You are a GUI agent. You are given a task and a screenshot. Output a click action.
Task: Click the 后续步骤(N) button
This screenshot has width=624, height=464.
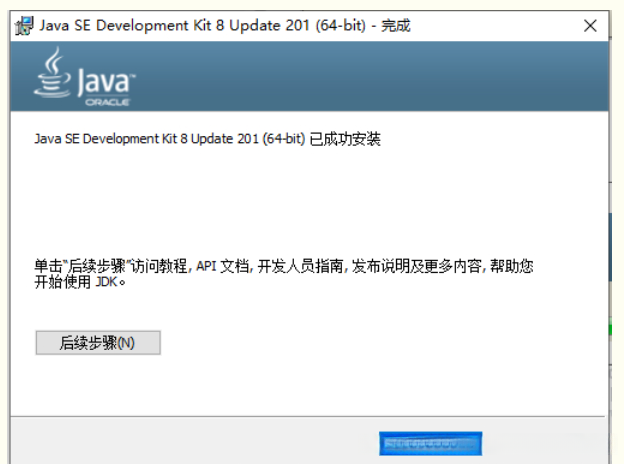tap(98, 343)
